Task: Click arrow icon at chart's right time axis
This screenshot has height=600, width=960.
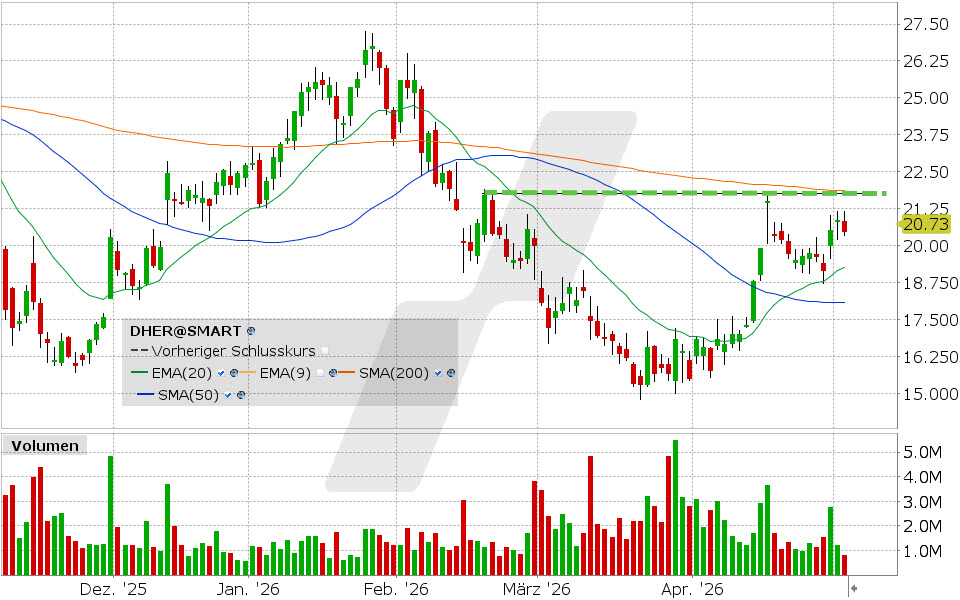Action: pyautogui.click(x=853, y=589)
